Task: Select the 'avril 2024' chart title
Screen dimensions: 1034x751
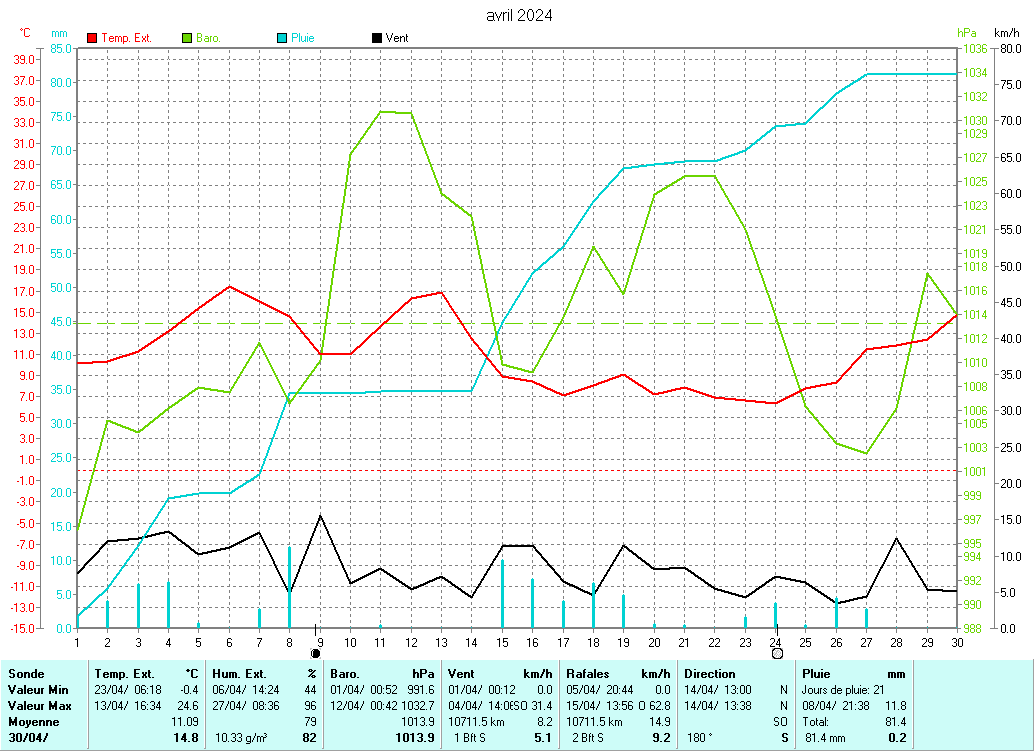Action: pos(518,15)
